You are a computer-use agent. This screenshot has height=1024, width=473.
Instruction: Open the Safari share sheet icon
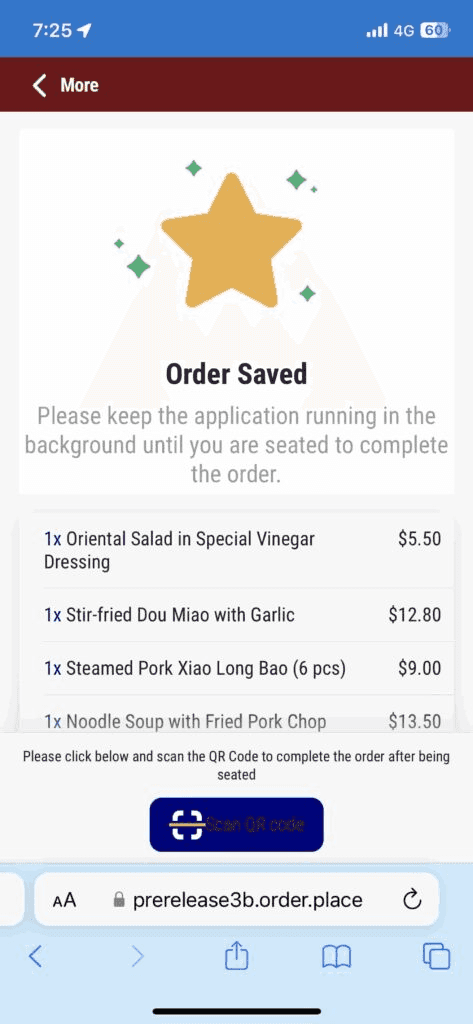[237, 956]
